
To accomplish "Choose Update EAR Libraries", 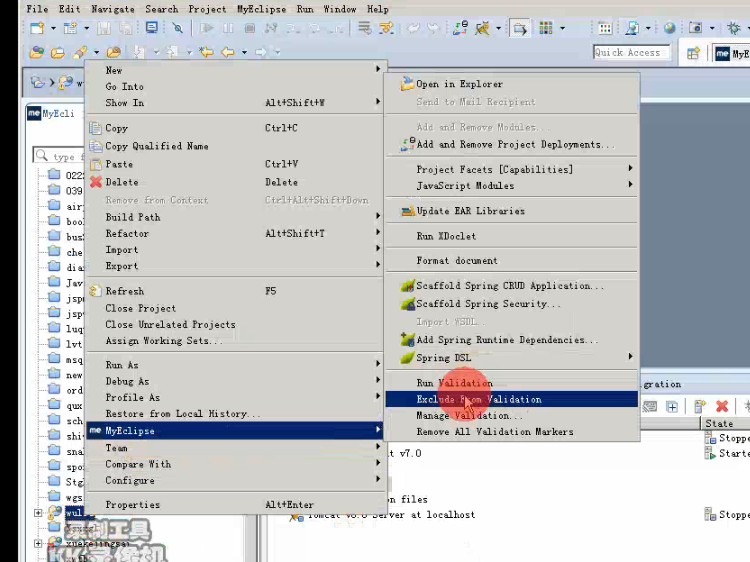I will tap(512, 210).
